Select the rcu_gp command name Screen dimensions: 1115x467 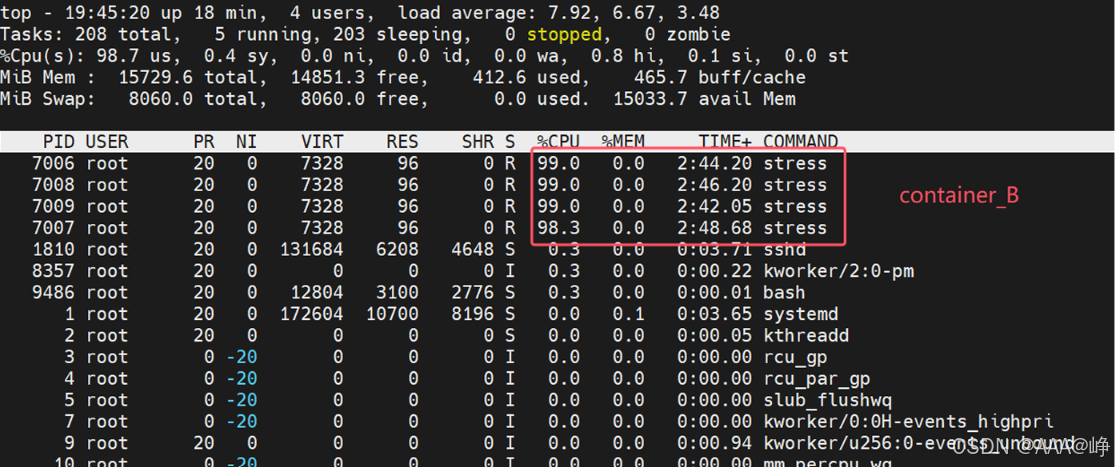pos(795,357)
